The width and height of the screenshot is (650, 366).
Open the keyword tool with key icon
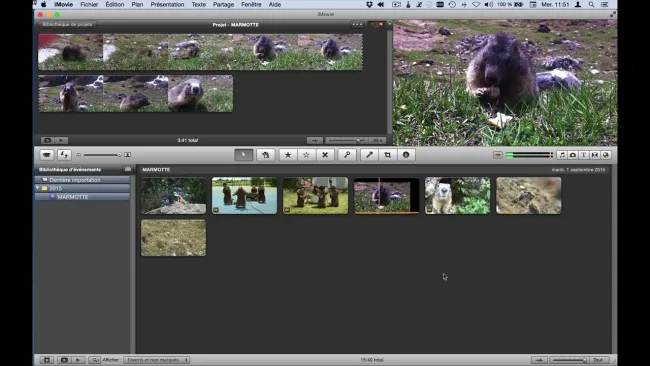coord(347,155)
